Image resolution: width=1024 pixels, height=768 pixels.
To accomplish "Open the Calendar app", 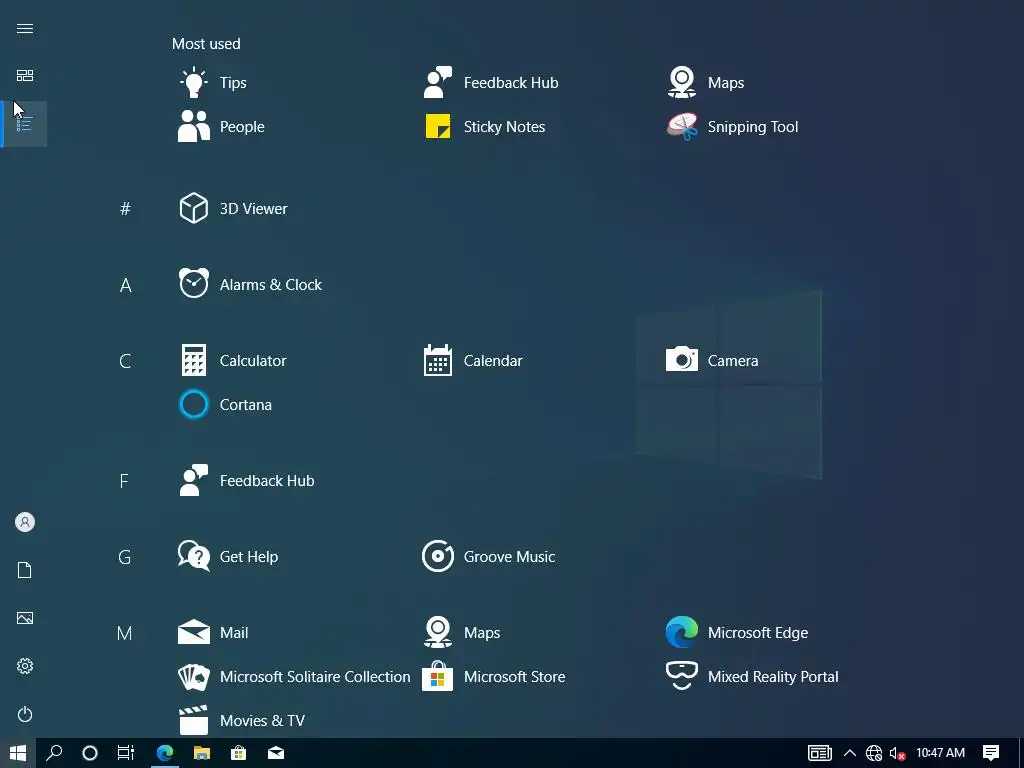I will [473, 360].
